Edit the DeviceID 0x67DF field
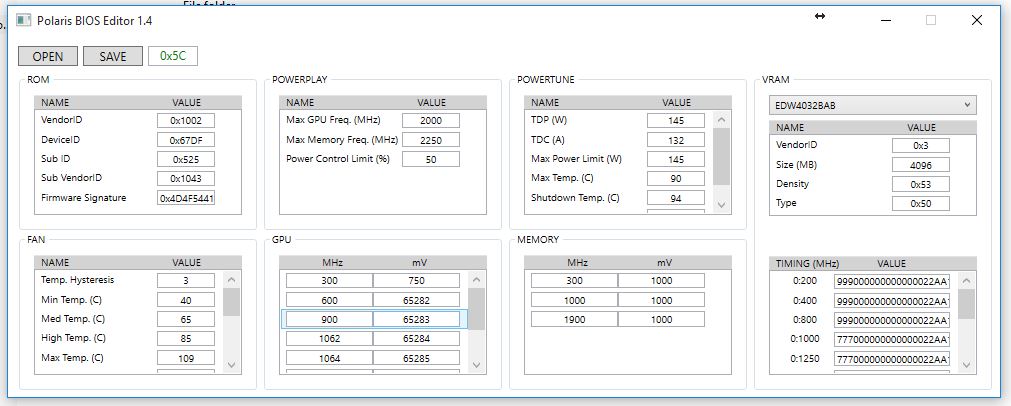Screen dimensions: 1011x406 pyautogui.click(x=186, y=140)
